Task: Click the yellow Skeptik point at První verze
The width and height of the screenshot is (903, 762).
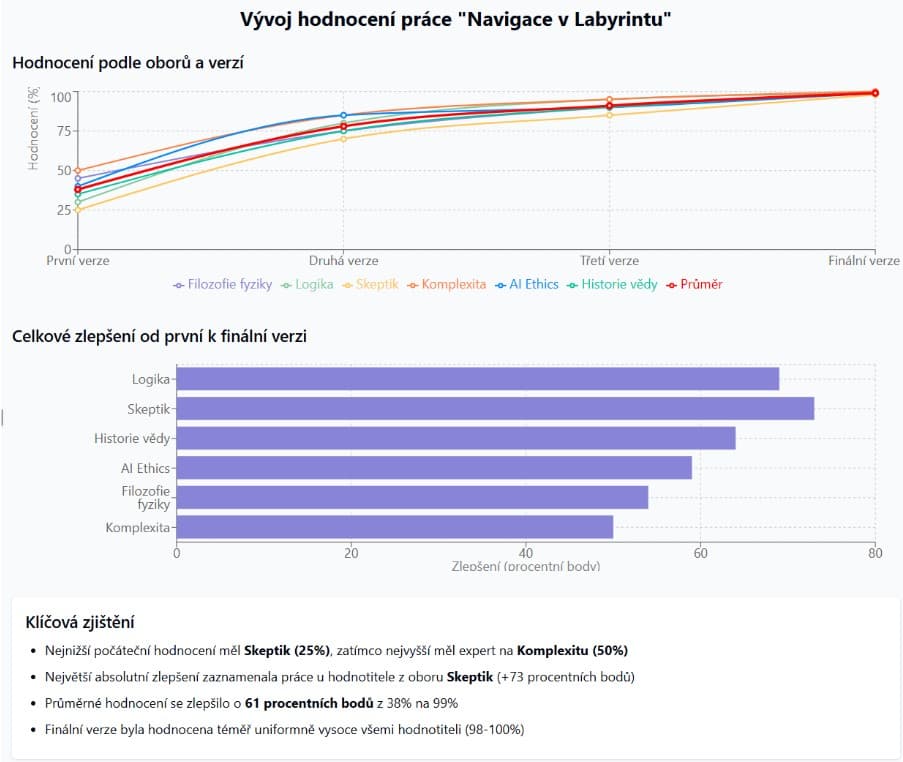Action: tap(78, 210)
